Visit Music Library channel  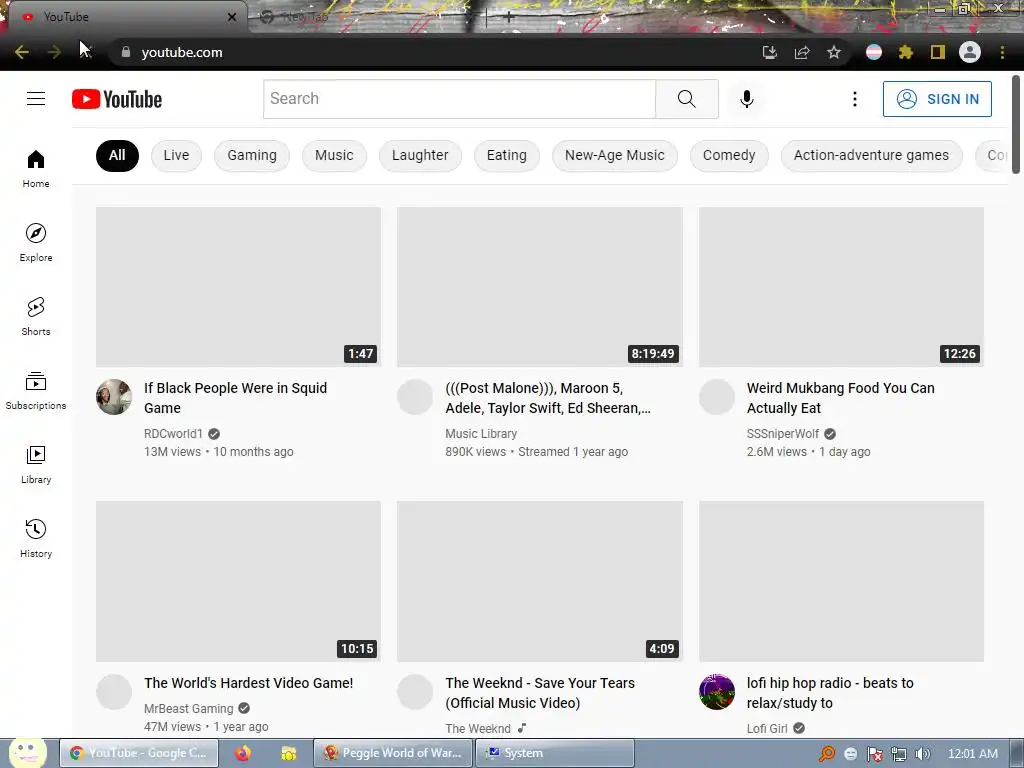481,434
